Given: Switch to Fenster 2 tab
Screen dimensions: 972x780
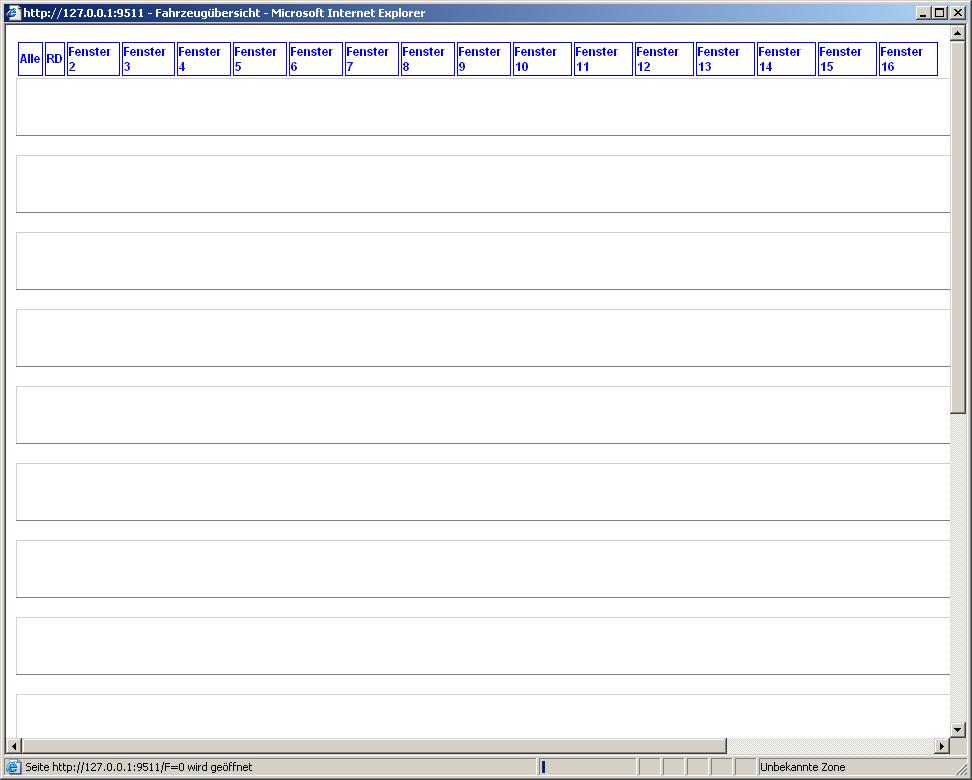Looking at the screenshot, I should click(90, 59).
